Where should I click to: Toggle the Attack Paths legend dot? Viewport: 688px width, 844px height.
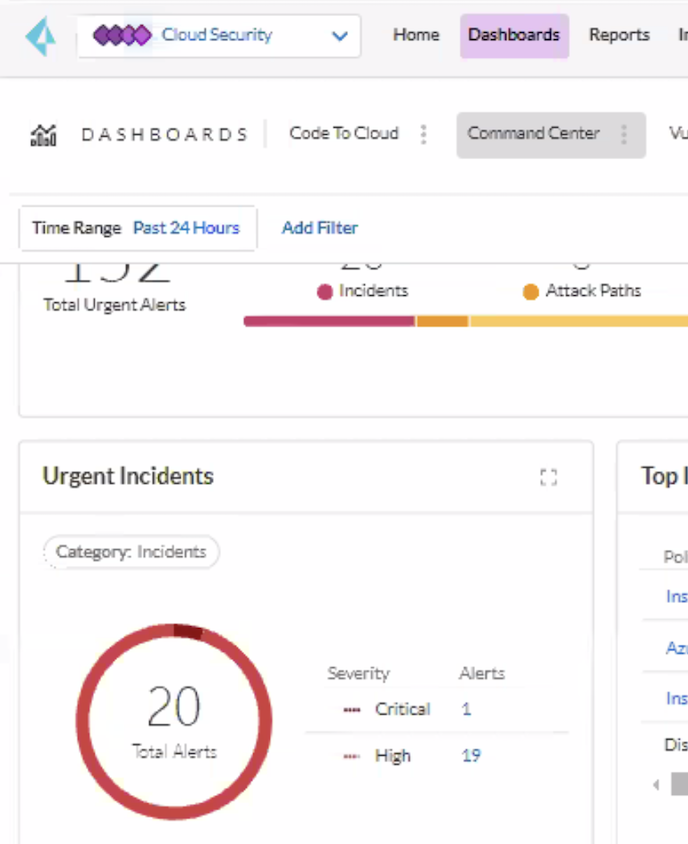(x=530, y=291)
